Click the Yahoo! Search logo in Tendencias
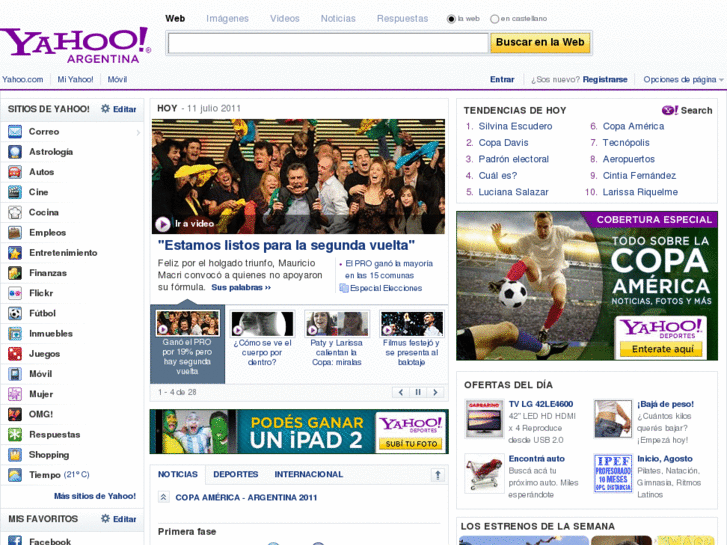The width and height of the screenshot is (727, 545). point(687,110)
